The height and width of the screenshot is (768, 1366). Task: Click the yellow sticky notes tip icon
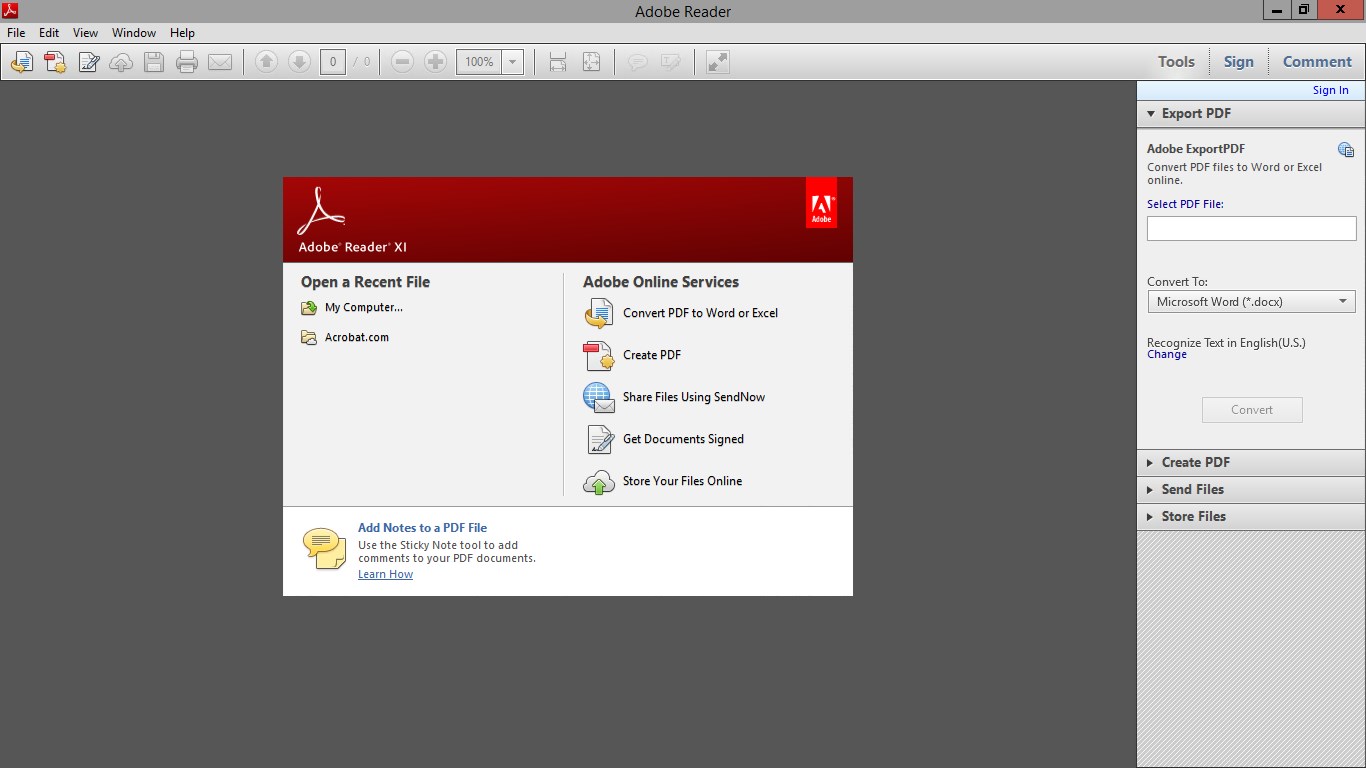pyautogui.click(x=324, y=549)
